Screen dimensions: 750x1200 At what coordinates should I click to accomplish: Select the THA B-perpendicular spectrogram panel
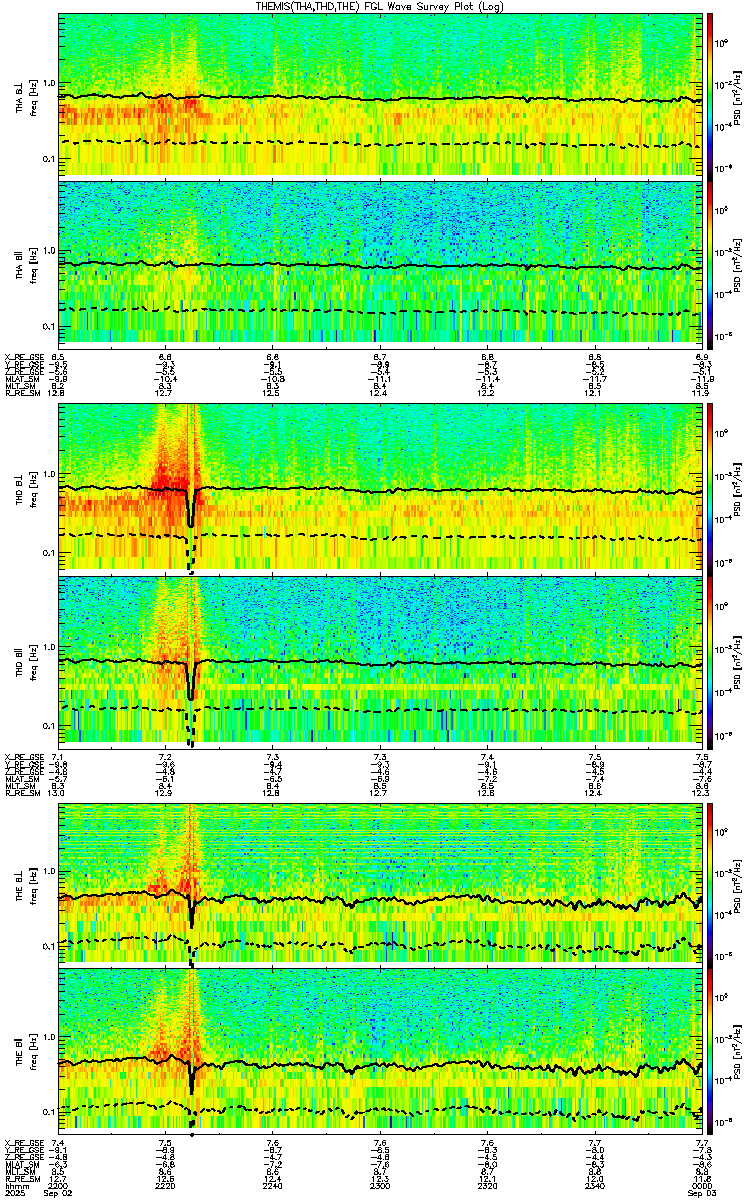[380, 95]
